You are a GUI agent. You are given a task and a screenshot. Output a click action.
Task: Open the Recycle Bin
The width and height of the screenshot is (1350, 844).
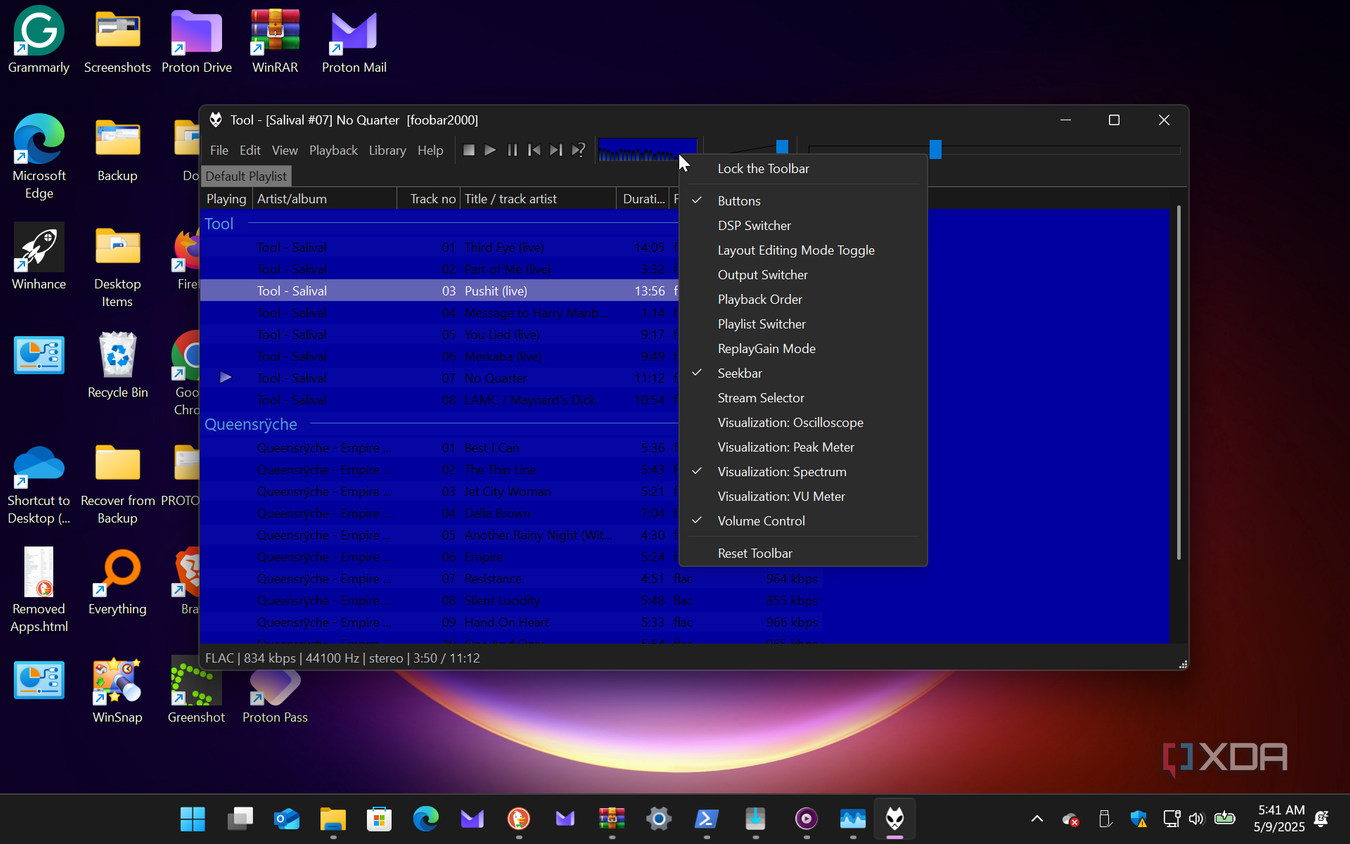point(118,366)
